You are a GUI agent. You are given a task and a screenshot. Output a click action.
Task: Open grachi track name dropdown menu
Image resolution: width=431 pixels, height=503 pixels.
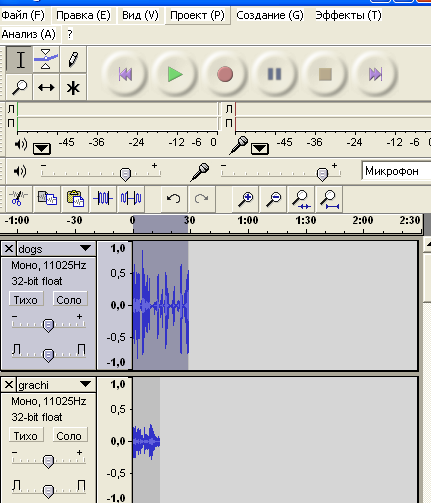click(86, 384)
